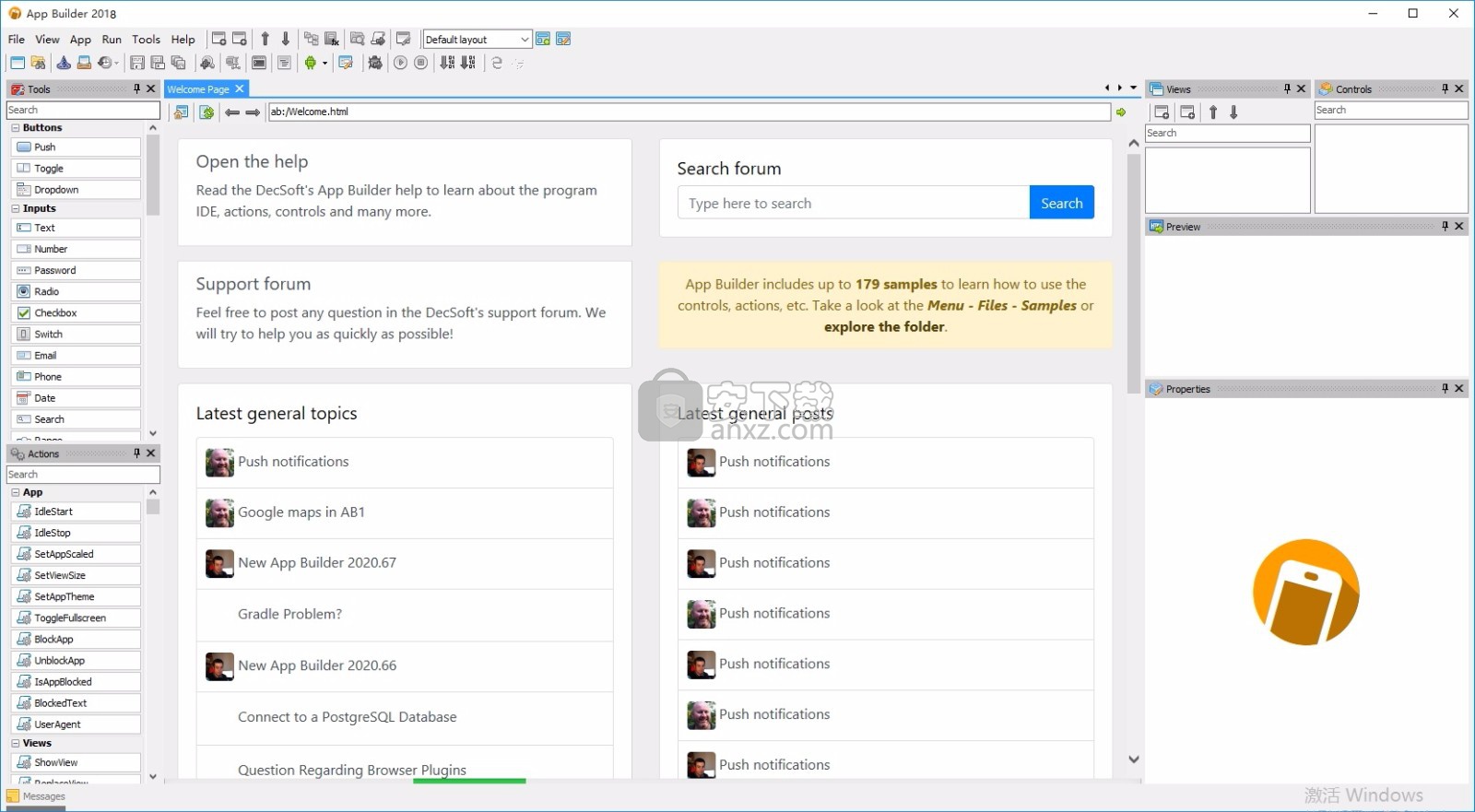Click the save layout icon beside layout combo

[x=543, y=39]
